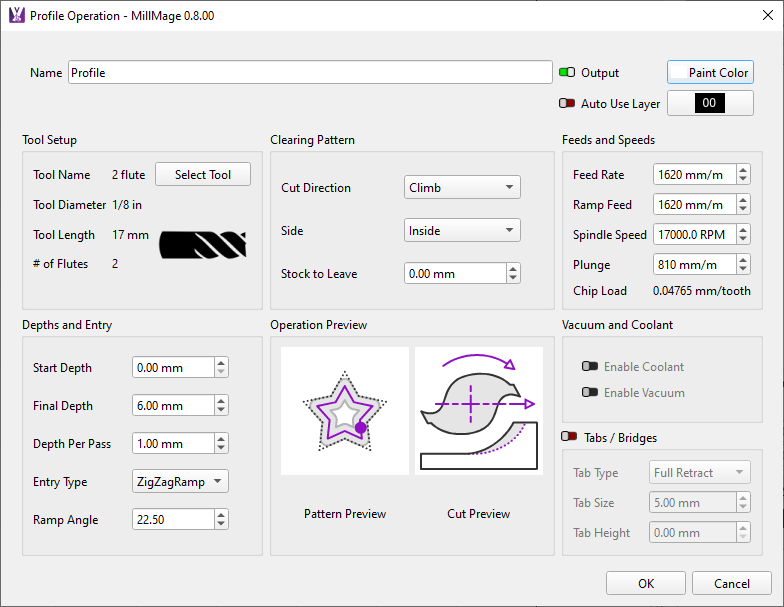
Task: Click the MillMage app icon in title bar
Action: point(16,16)
